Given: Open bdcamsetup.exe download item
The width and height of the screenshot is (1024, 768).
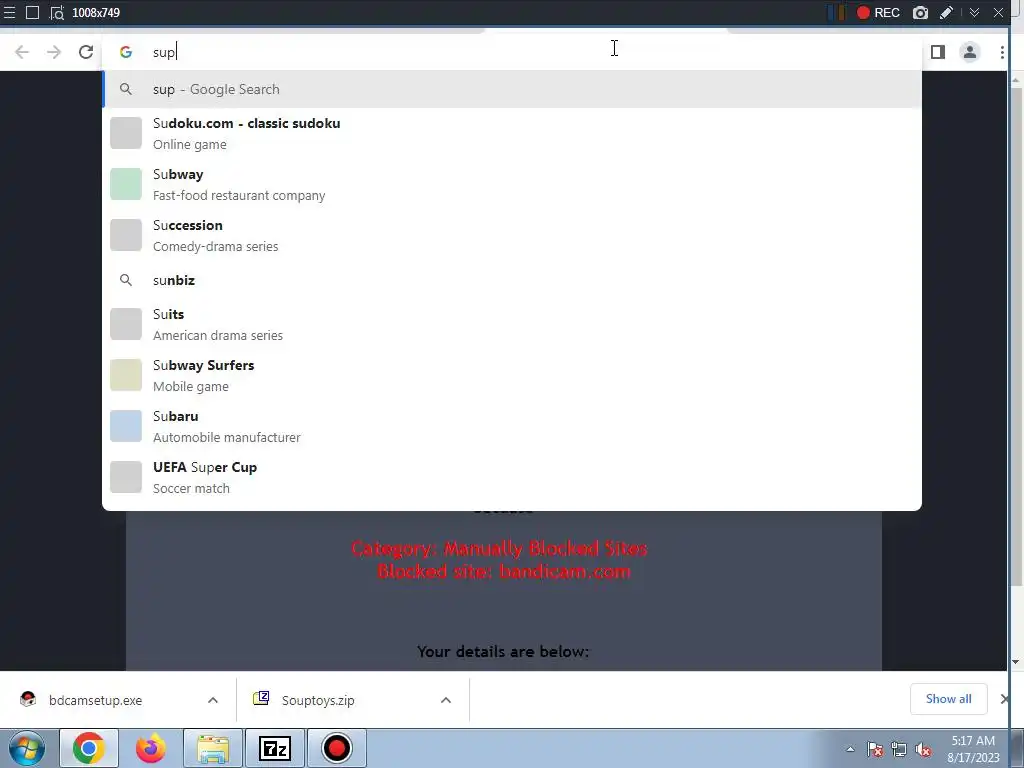Looking at the screenshot, I should pyautogui.click(x=95, y=700).
